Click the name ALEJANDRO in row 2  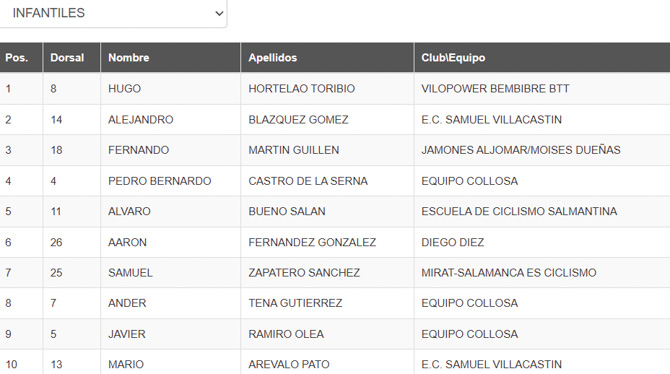coord(141,120)
